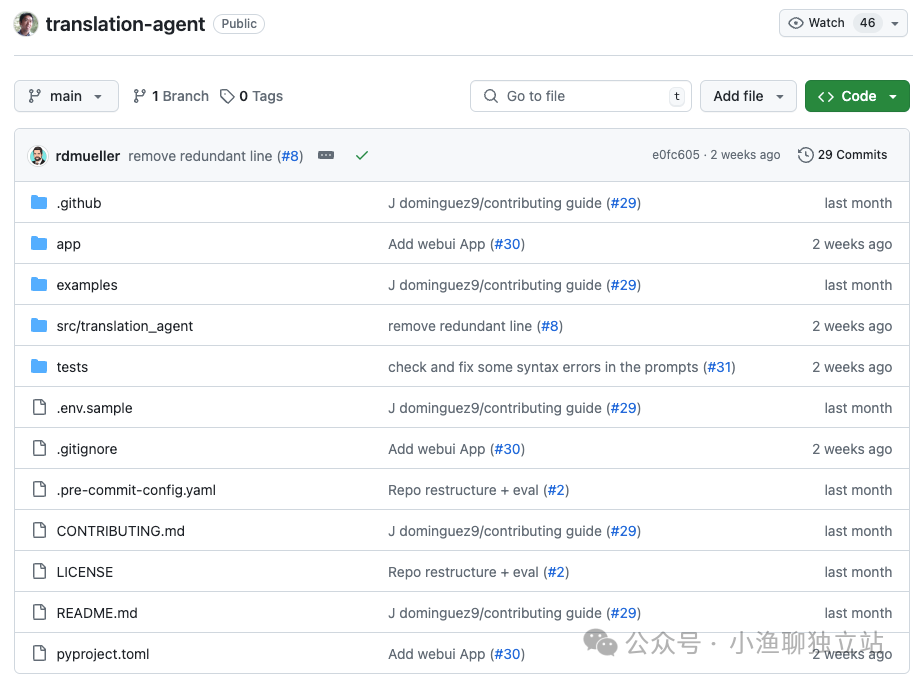
Task: Open the README.md file
Action: point(97,613)
